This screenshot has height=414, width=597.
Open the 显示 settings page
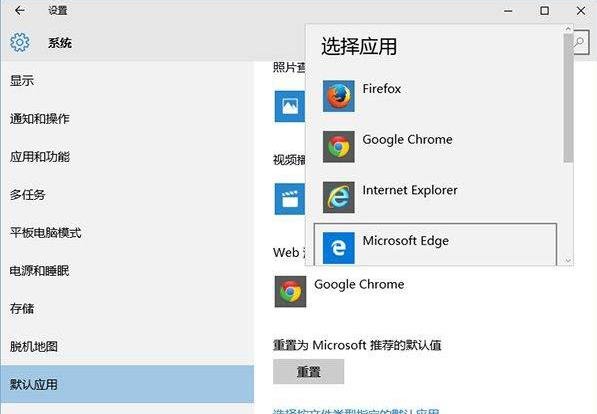[x=127, y=81]
